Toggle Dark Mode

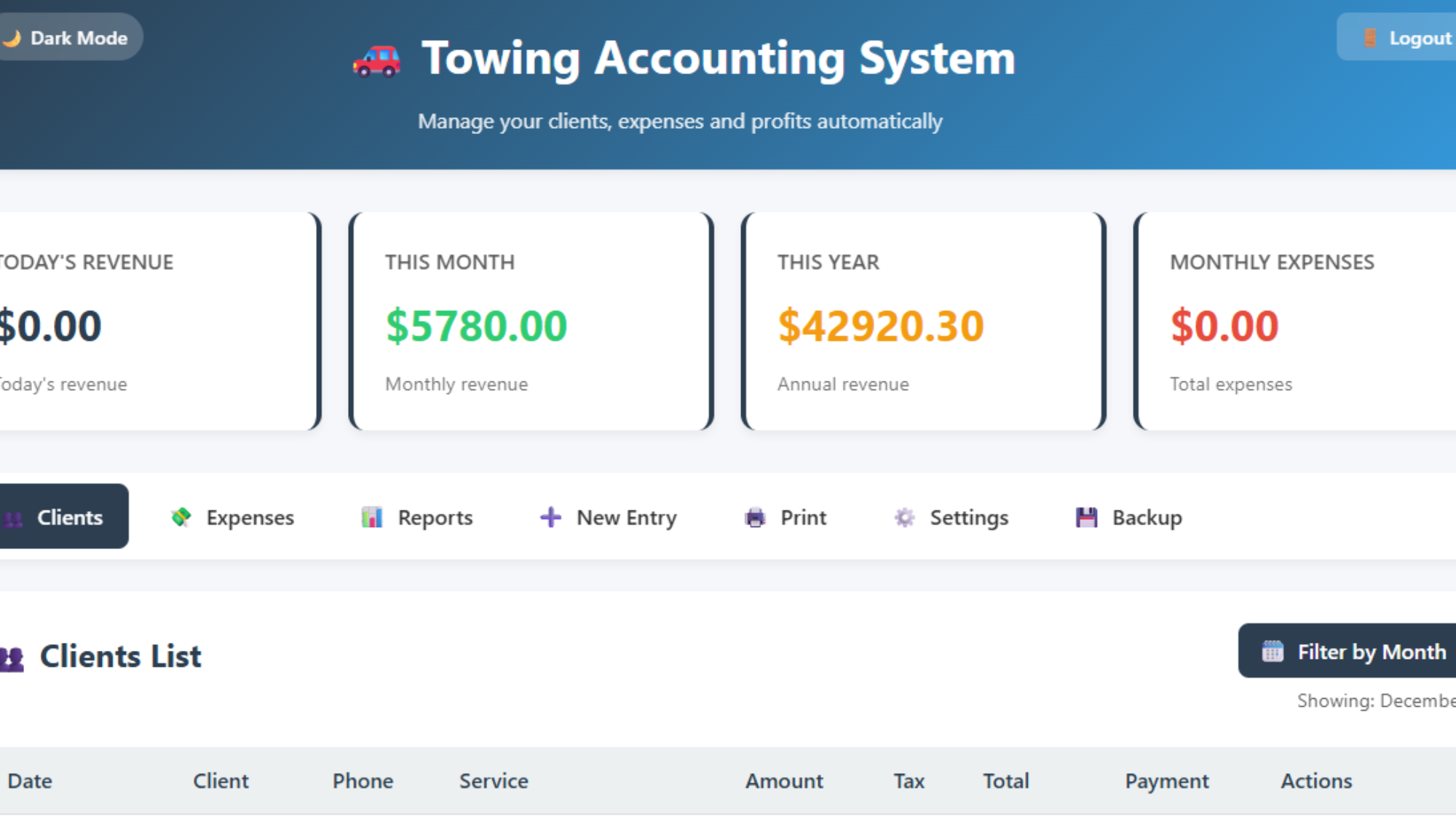[70, 36]
